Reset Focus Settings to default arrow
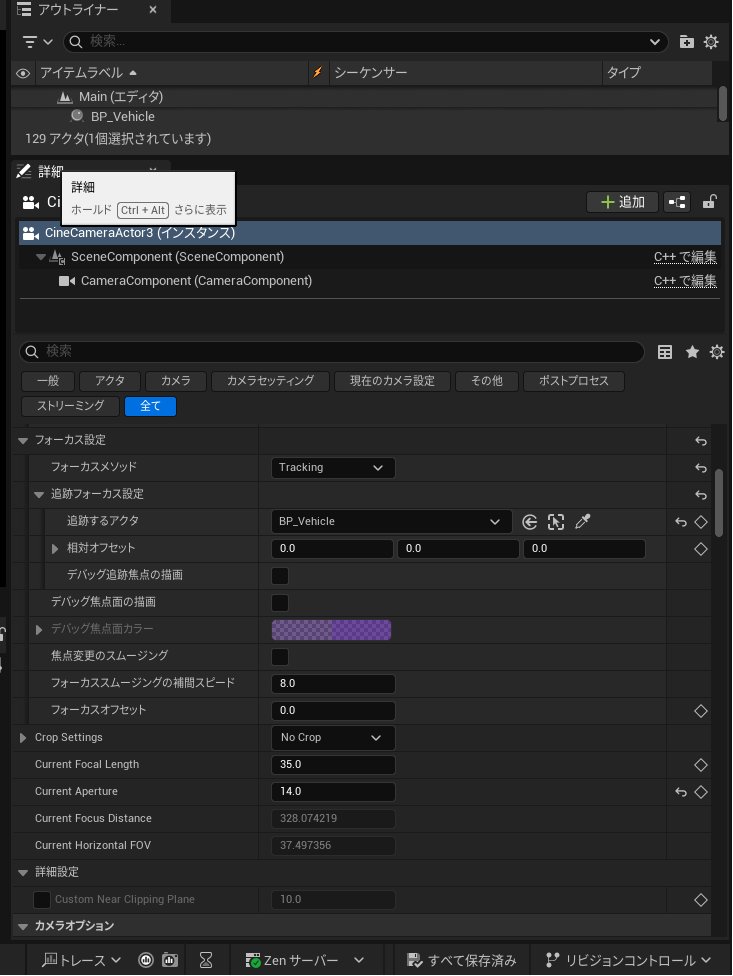 pos(701,441)
